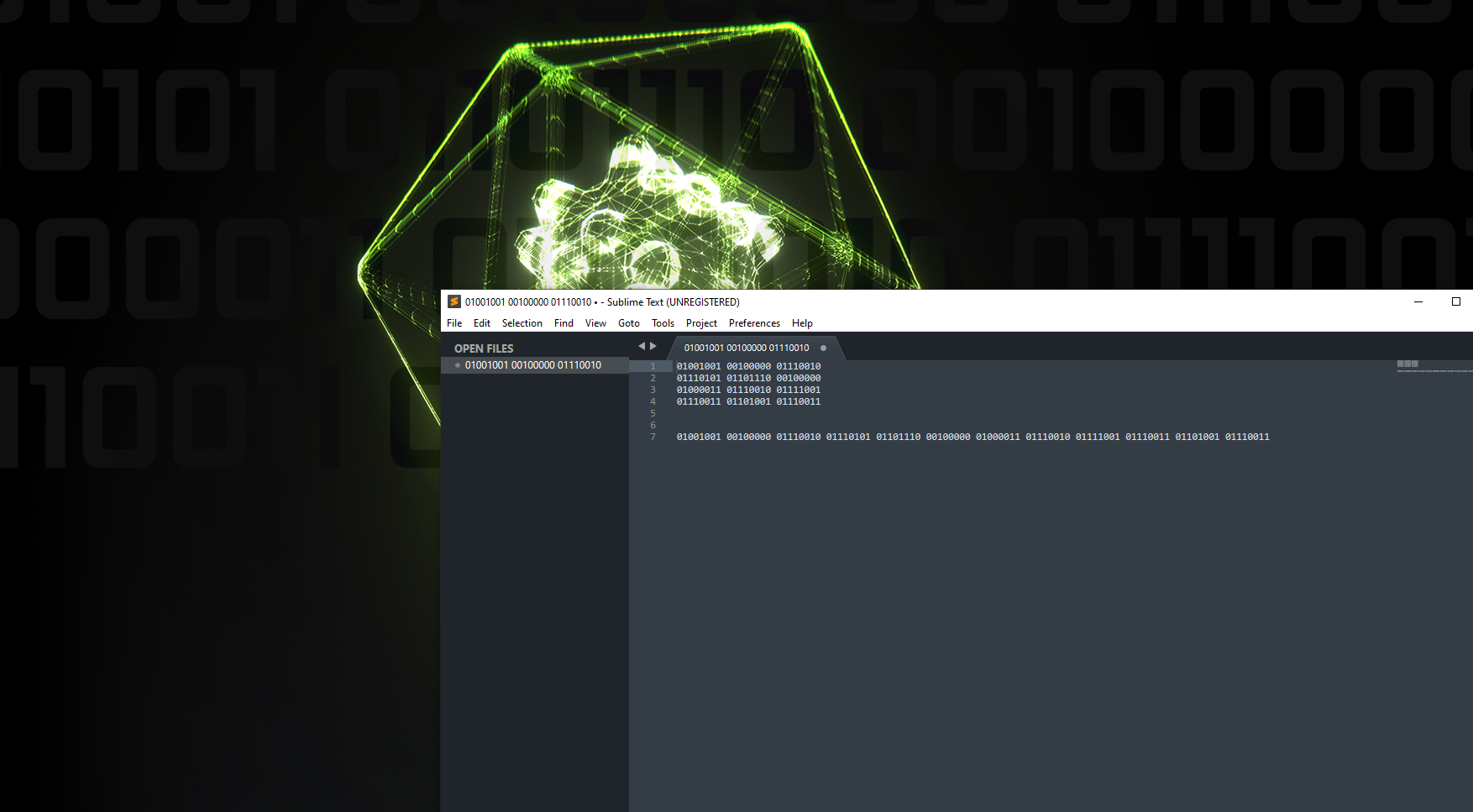Select the open file in the sidebar

coord(535,365)
